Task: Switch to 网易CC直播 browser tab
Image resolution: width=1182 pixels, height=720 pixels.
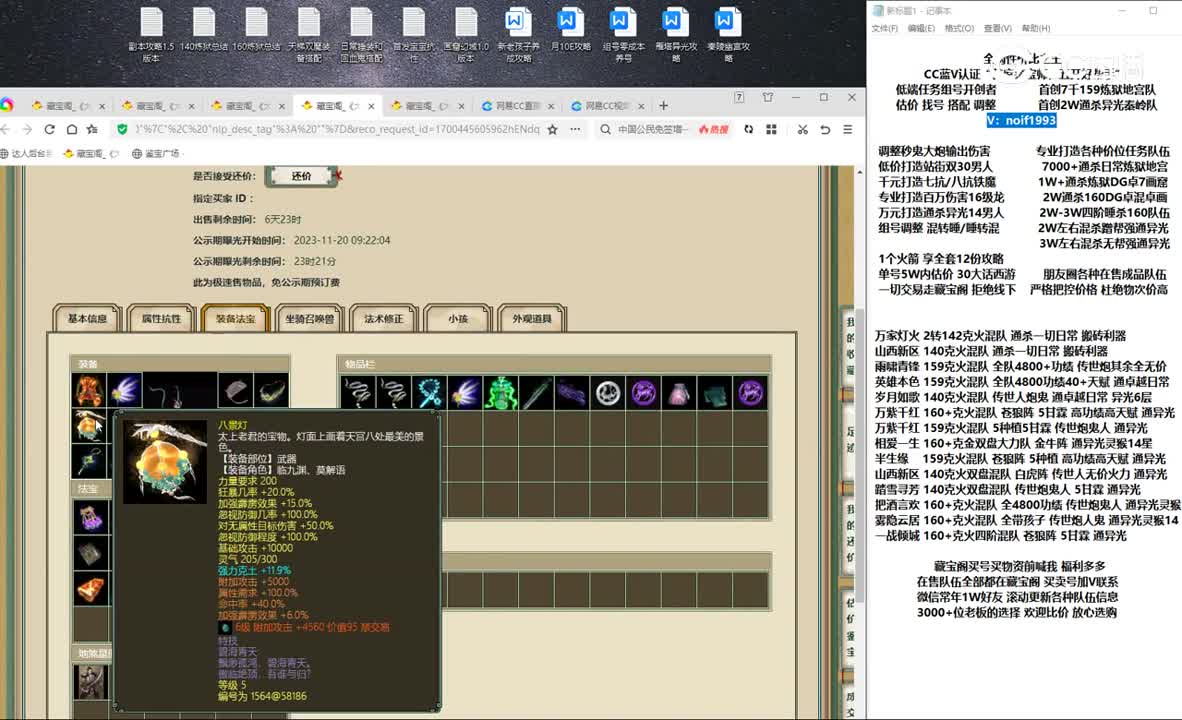Action: coord(518,106)
